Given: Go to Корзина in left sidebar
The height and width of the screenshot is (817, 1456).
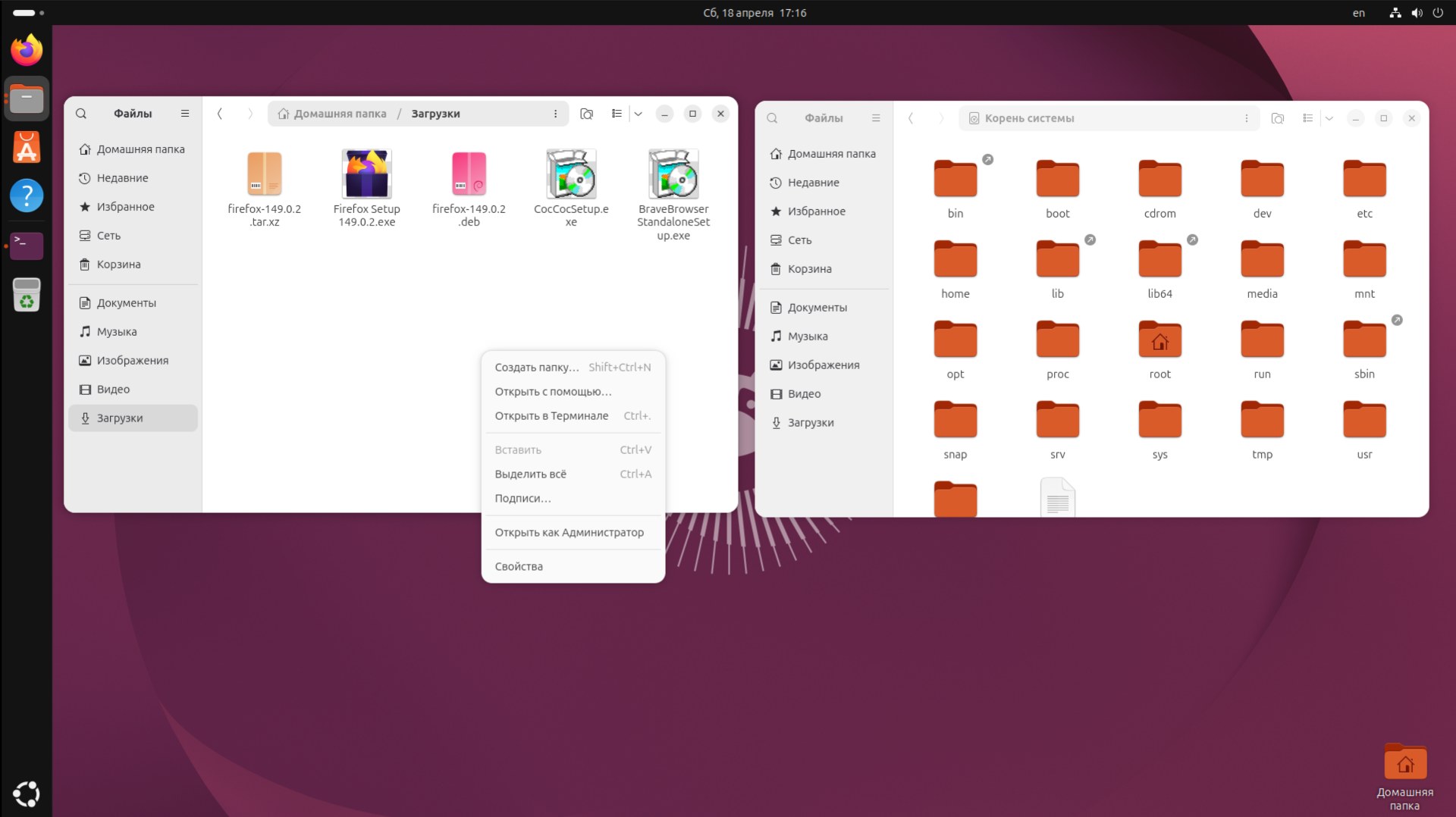Looking at the screenshot, I should 118,265.
